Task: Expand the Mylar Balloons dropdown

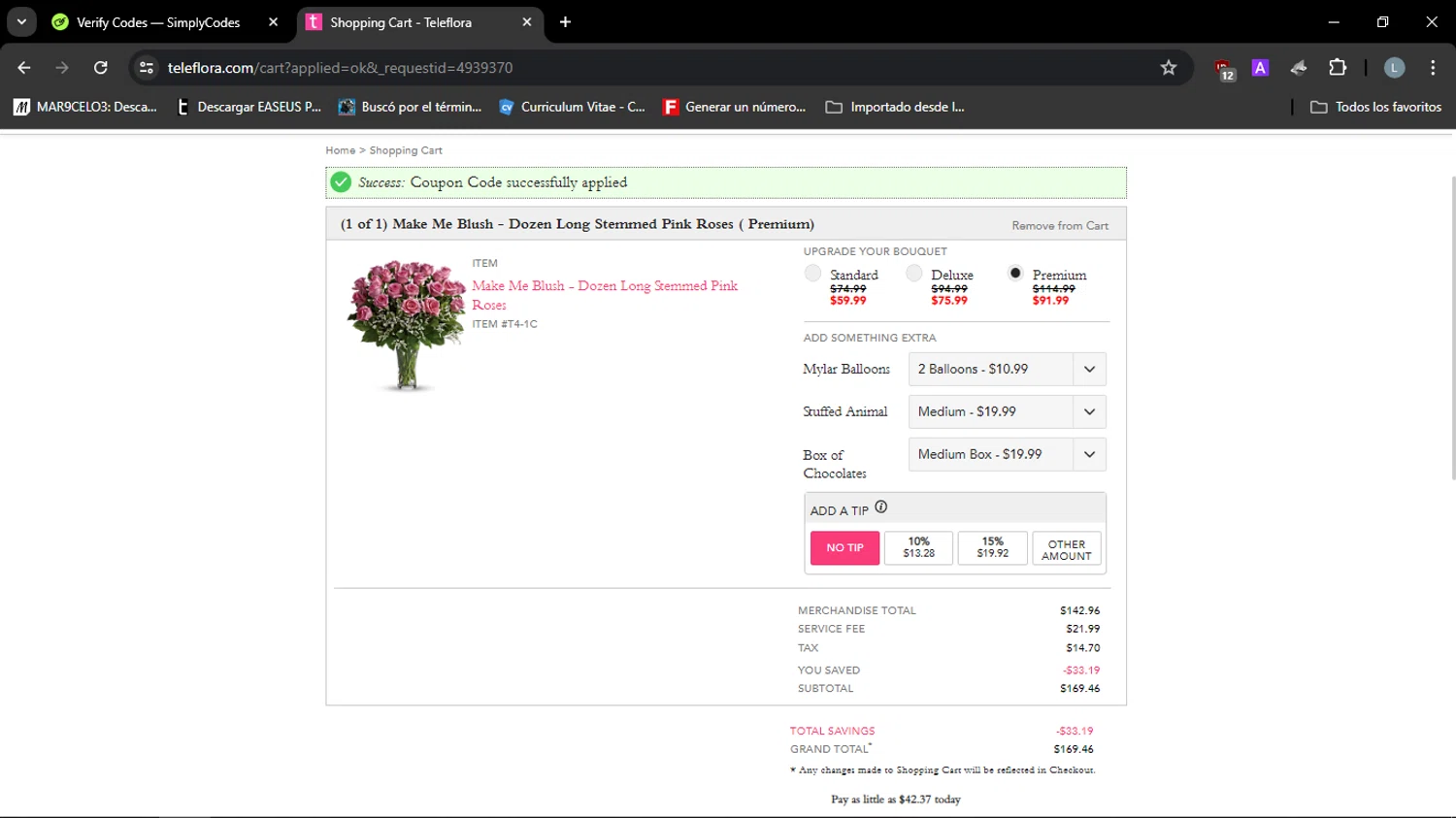Action: (1007, 369)
